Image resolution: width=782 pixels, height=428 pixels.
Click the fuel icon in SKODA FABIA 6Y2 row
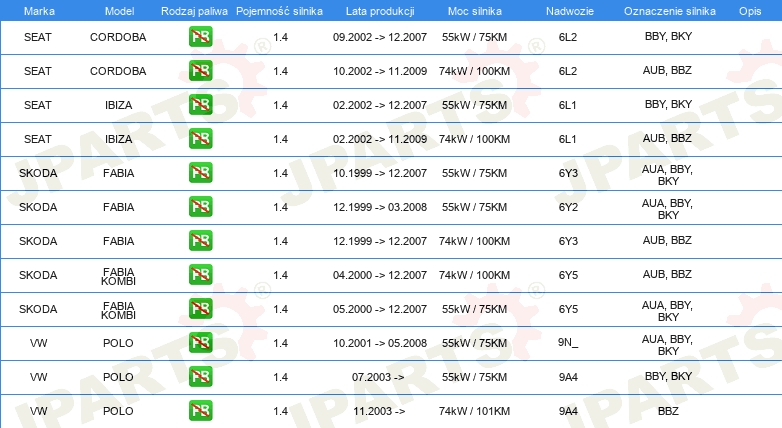click(x=200, y=207)
